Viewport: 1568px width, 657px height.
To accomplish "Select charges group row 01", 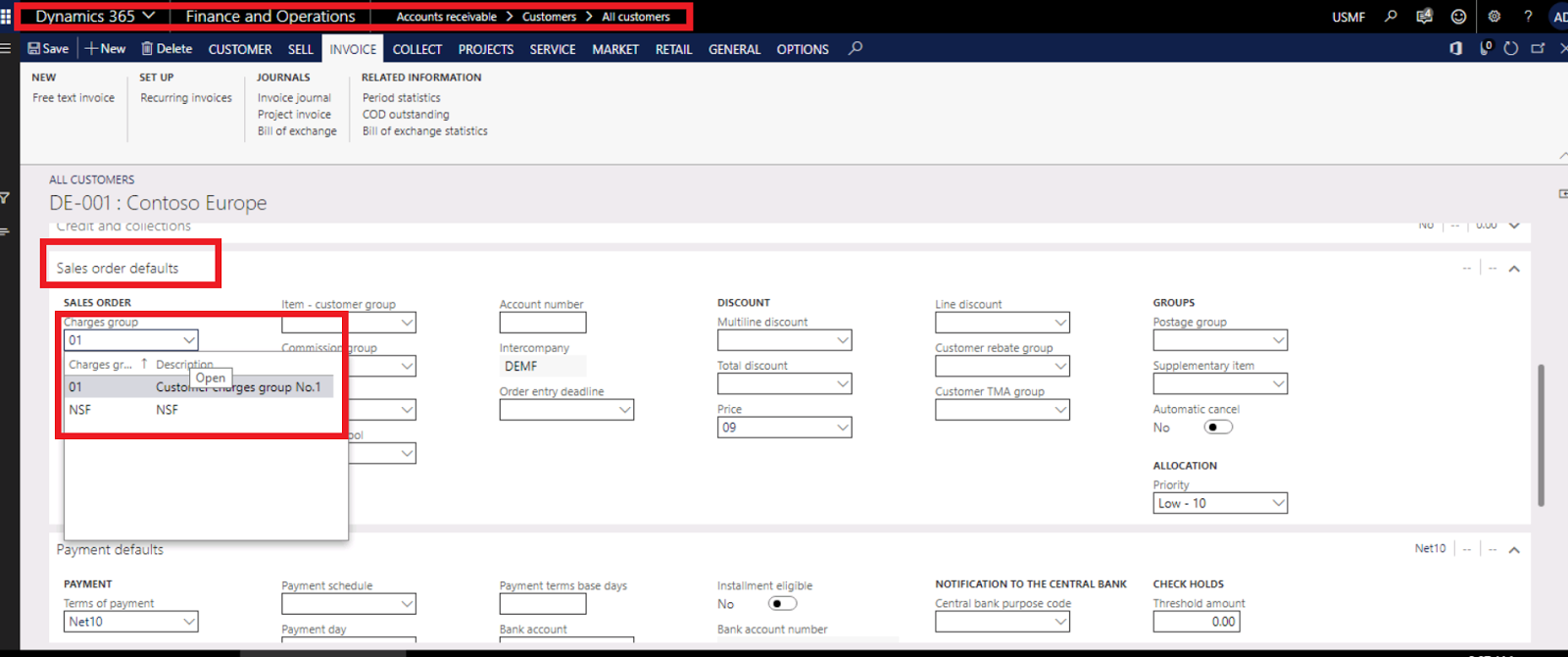I will tap(199, 387).
